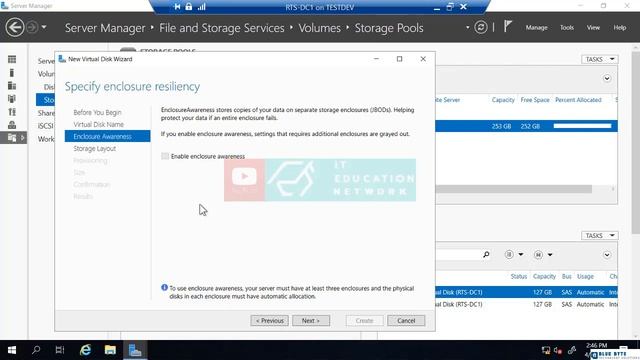The image size is (640, 360).
Task: Select the All Servers sidebar icon
Action: [x=12, y=86]
